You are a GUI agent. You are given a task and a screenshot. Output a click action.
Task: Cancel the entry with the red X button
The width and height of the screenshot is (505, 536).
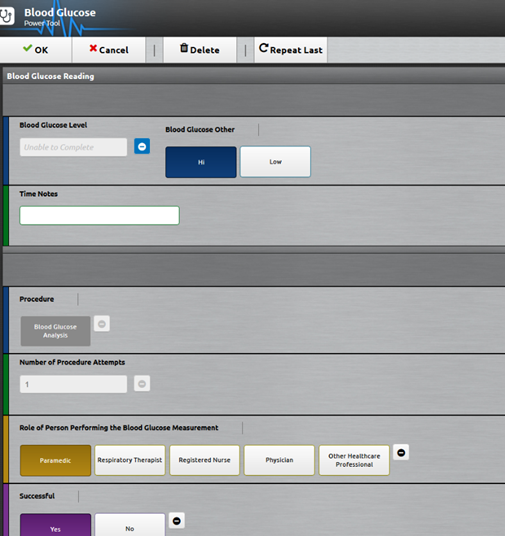109,50
